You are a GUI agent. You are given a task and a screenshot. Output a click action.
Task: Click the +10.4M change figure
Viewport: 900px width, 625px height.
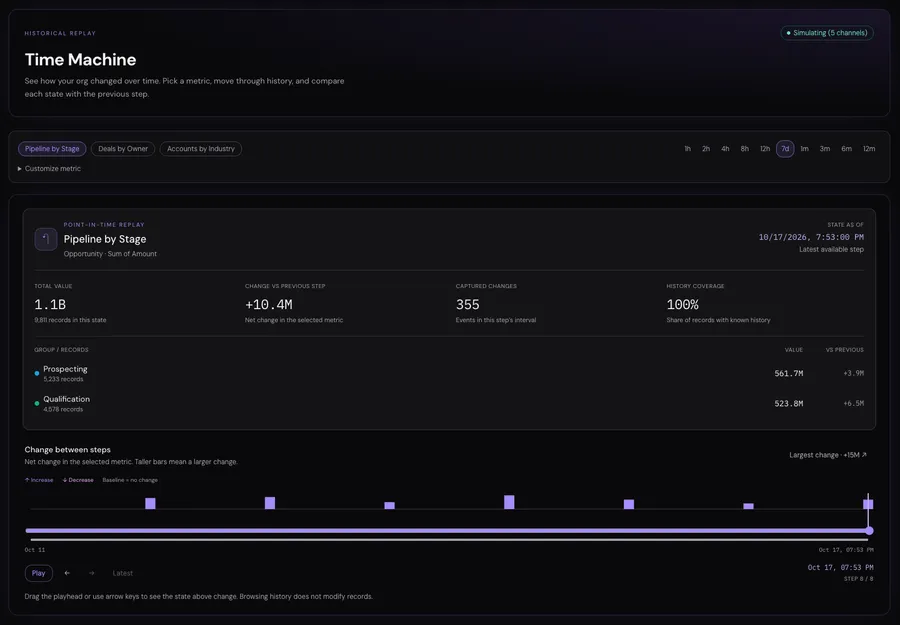pos(269,304)
